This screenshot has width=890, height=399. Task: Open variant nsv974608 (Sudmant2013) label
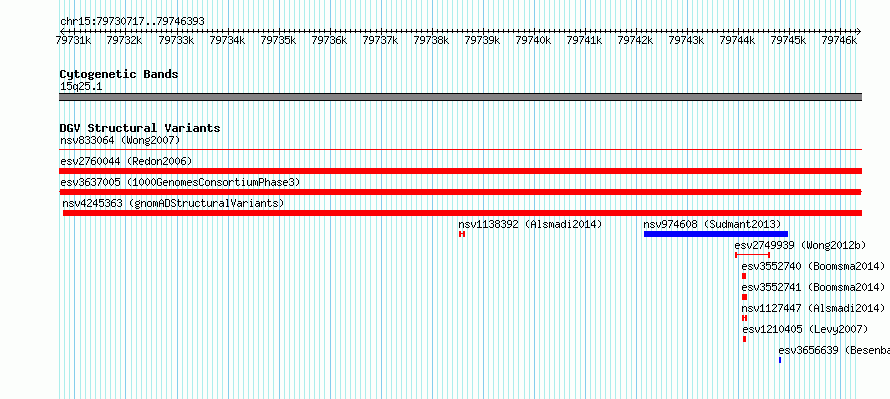[x=712, y=224]
